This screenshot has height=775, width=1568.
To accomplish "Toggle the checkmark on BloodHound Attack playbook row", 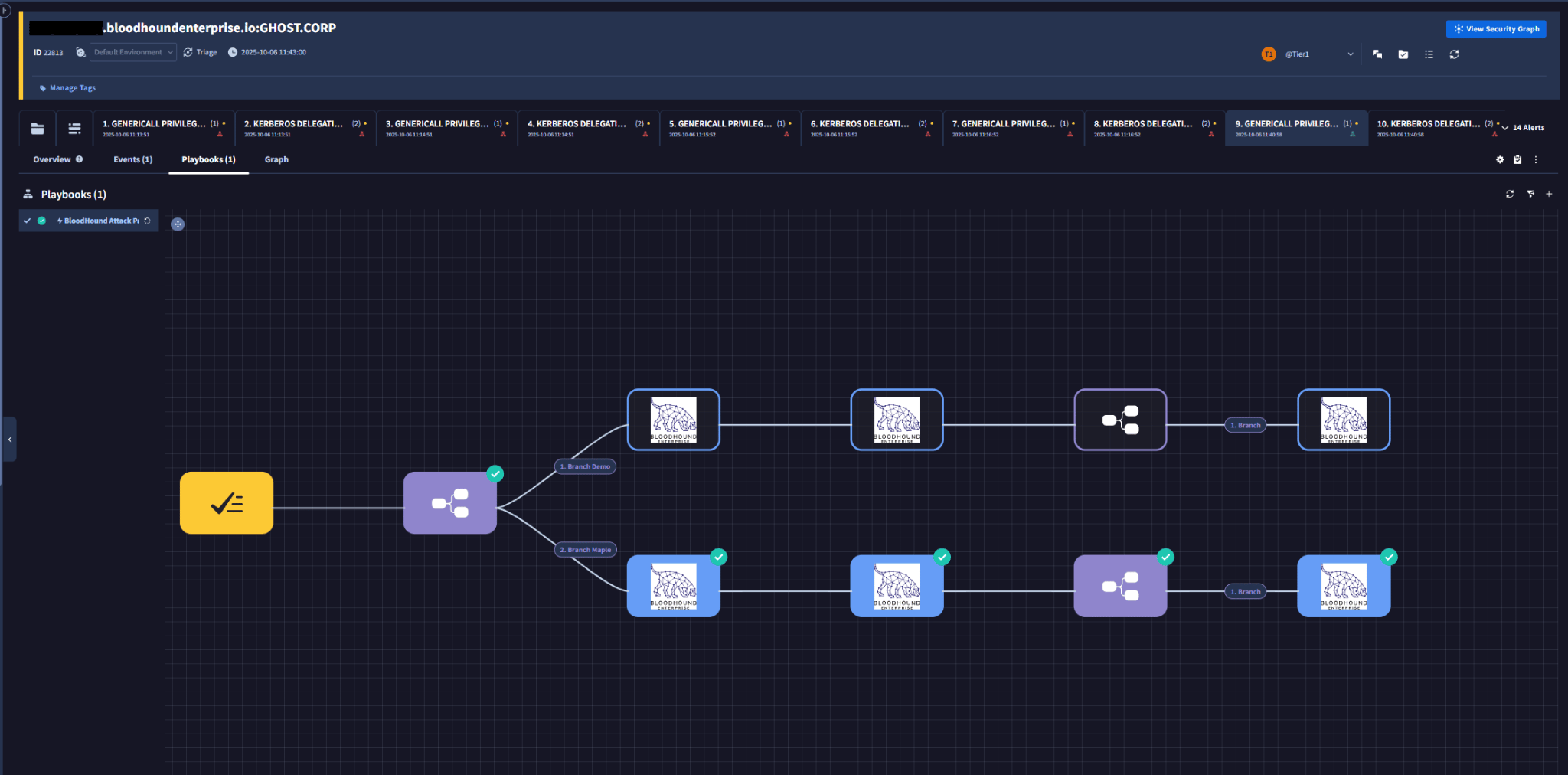I will [28, 221].
